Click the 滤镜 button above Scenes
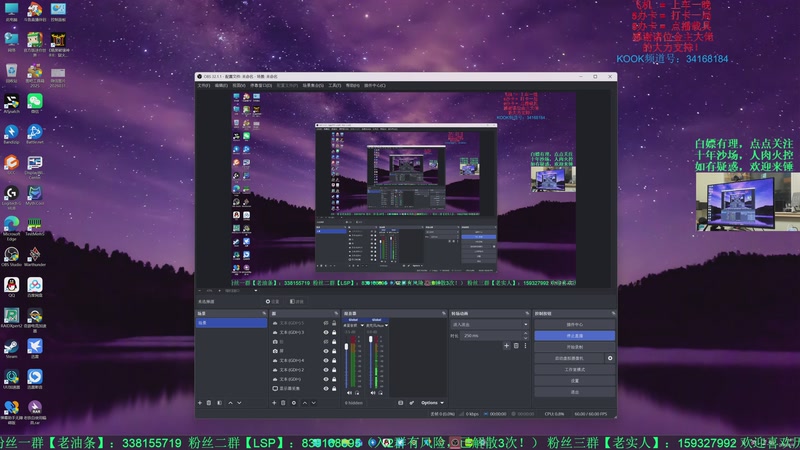The image size is (800, 450). click(x=296, y=302)
